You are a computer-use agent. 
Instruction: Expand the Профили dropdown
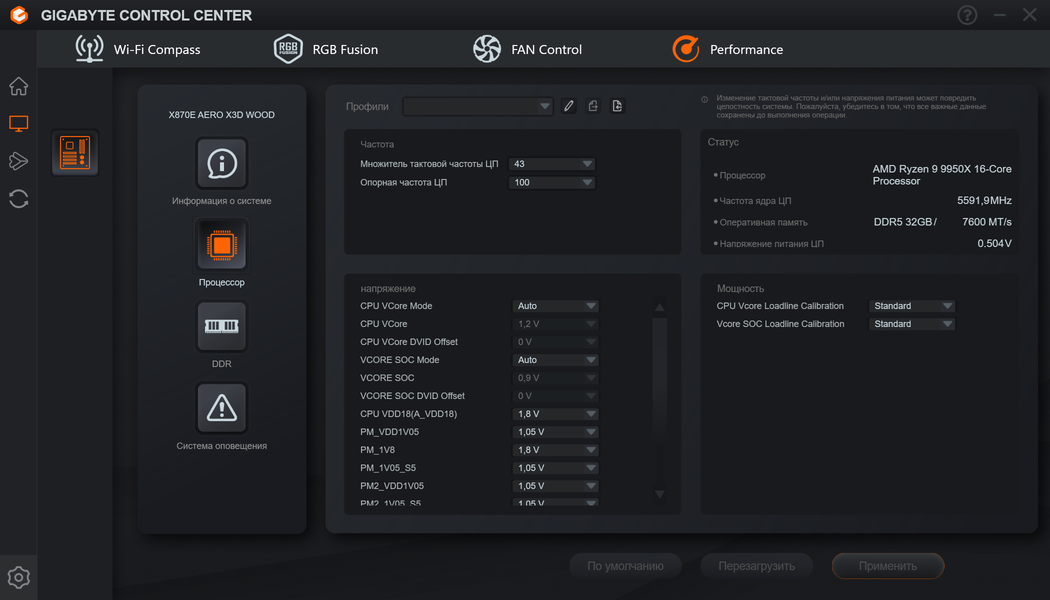coord(478,106)
